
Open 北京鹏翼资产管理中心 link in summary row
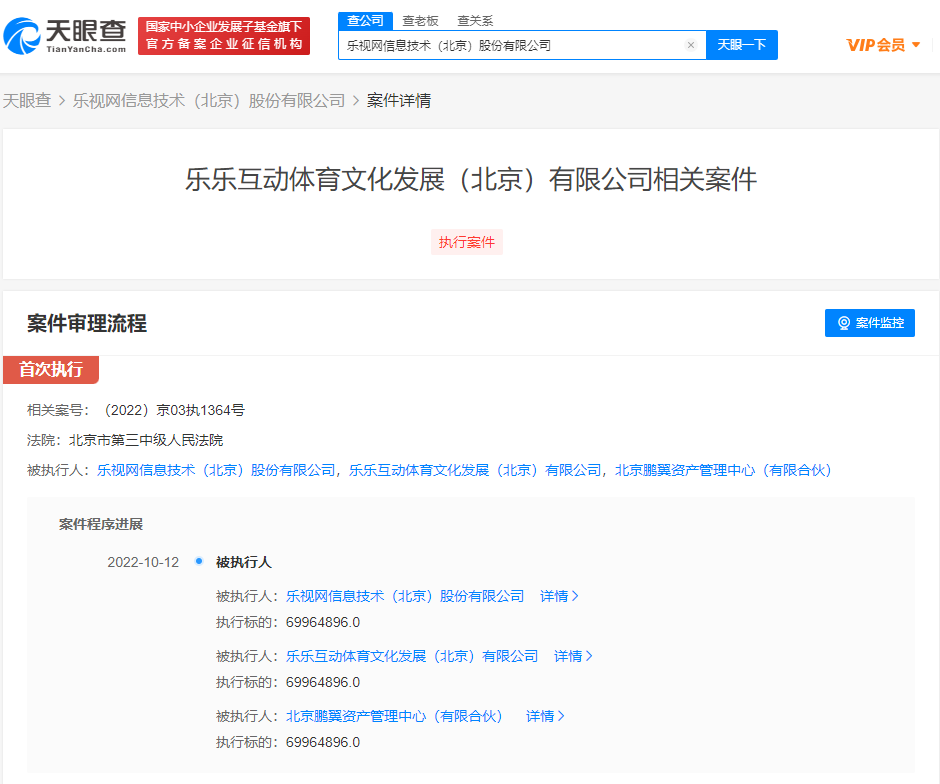[x=723, y=471]
